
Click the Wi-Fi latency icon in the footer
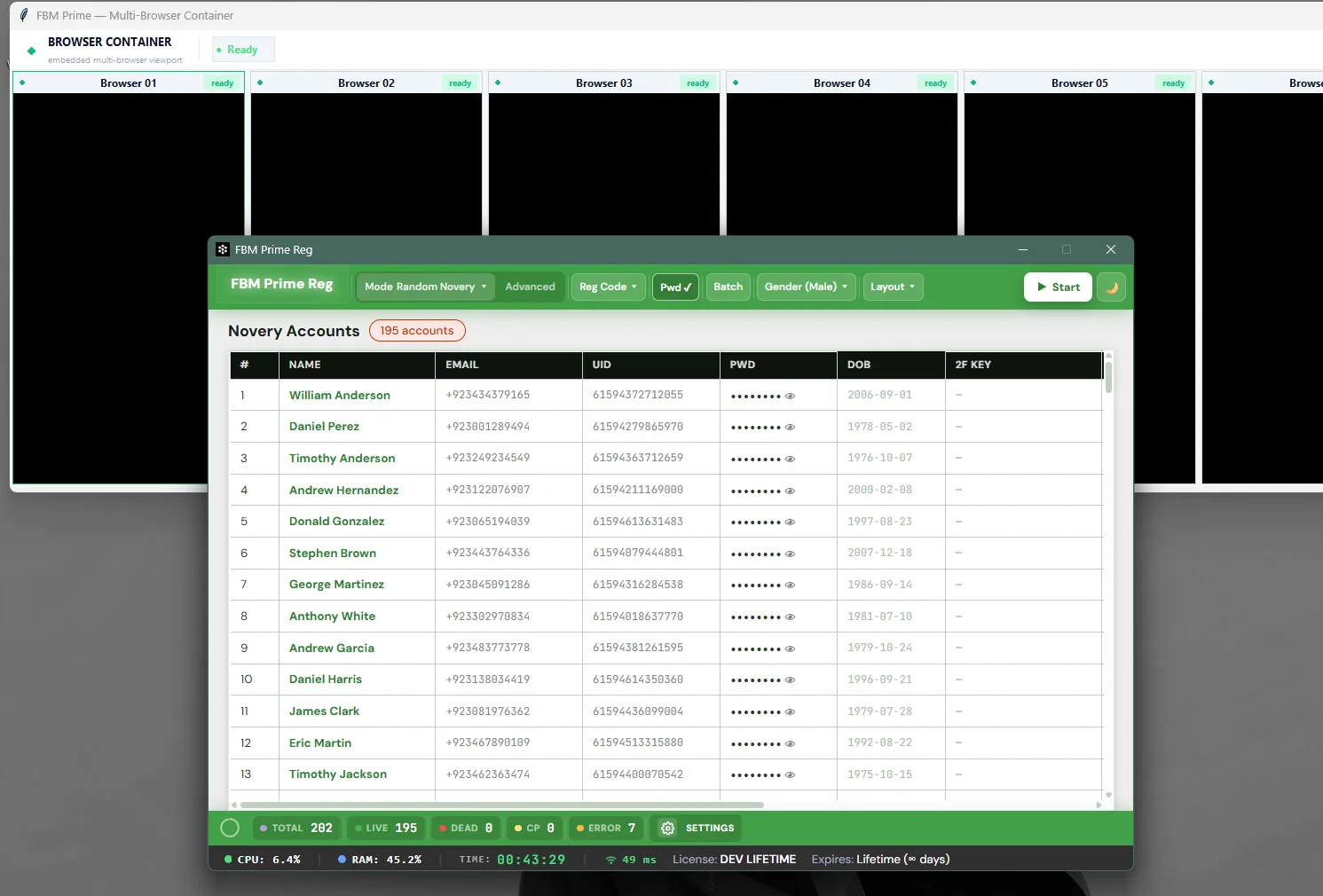point(610,860)
